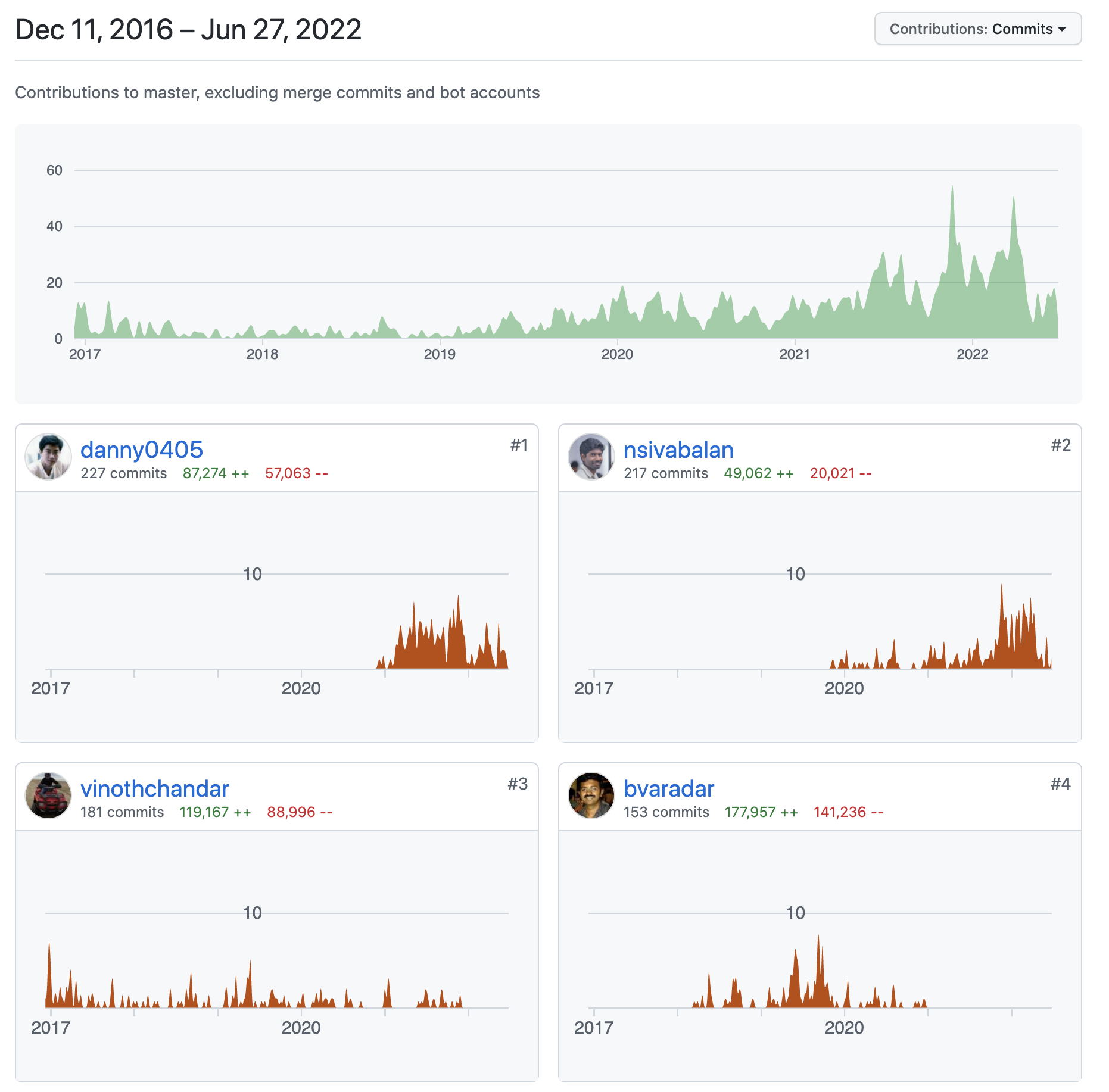View vinothchandar's 181 commits

tap(122, 812)
